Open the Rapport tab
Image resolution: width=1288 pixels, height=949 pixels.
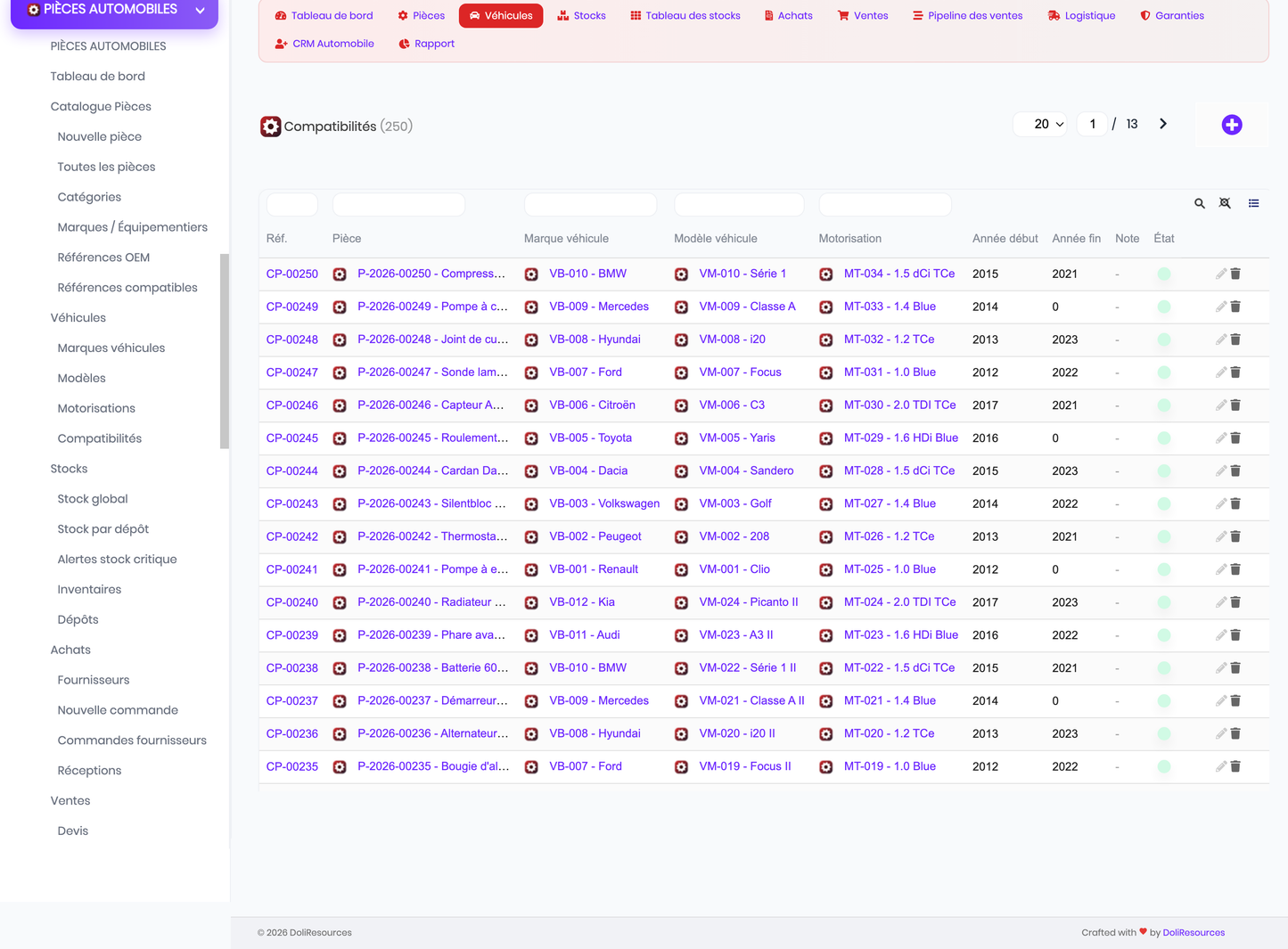426,44
